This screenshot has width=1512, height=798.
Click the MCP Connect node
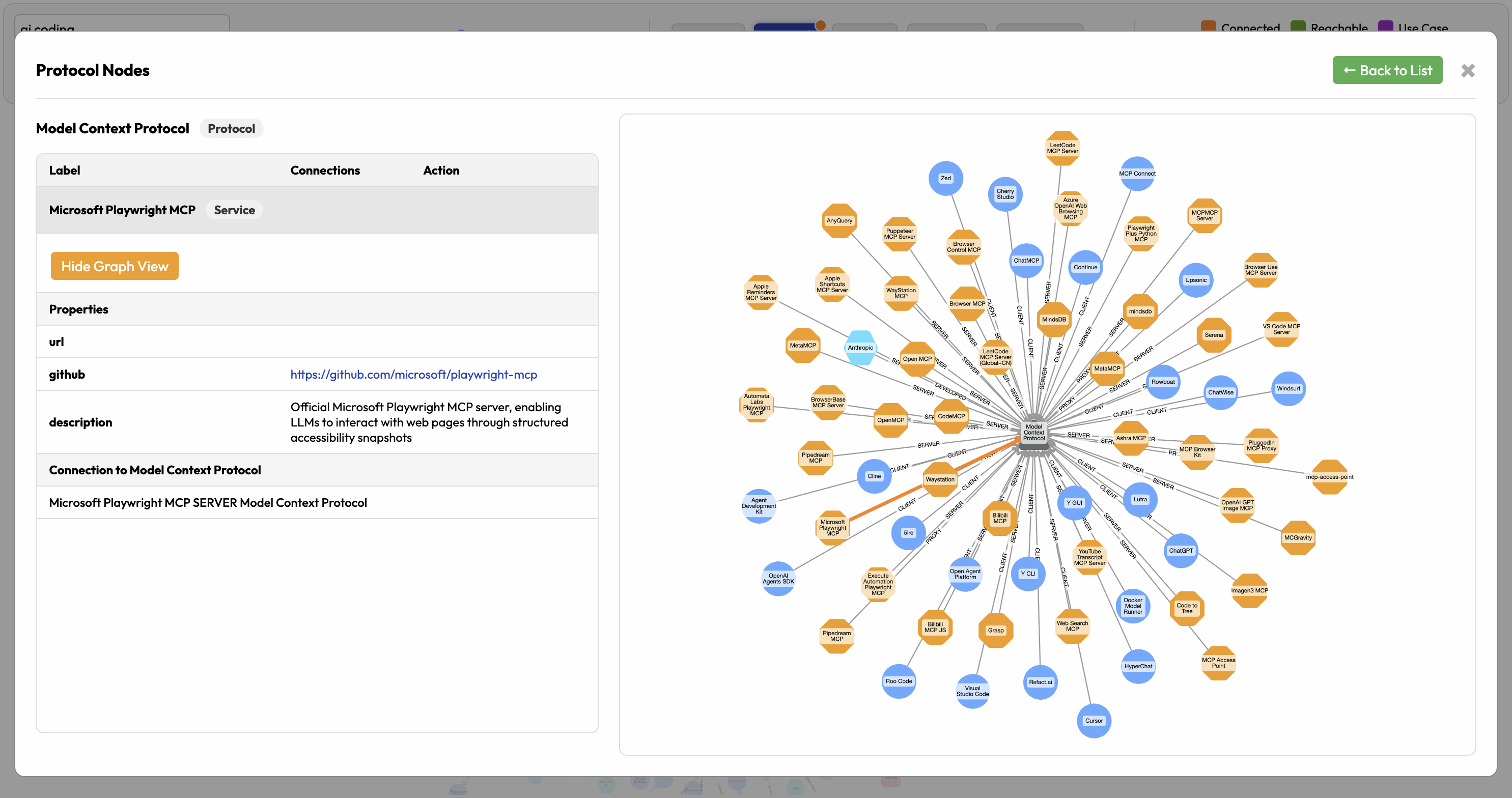[x=1137, y=174]
